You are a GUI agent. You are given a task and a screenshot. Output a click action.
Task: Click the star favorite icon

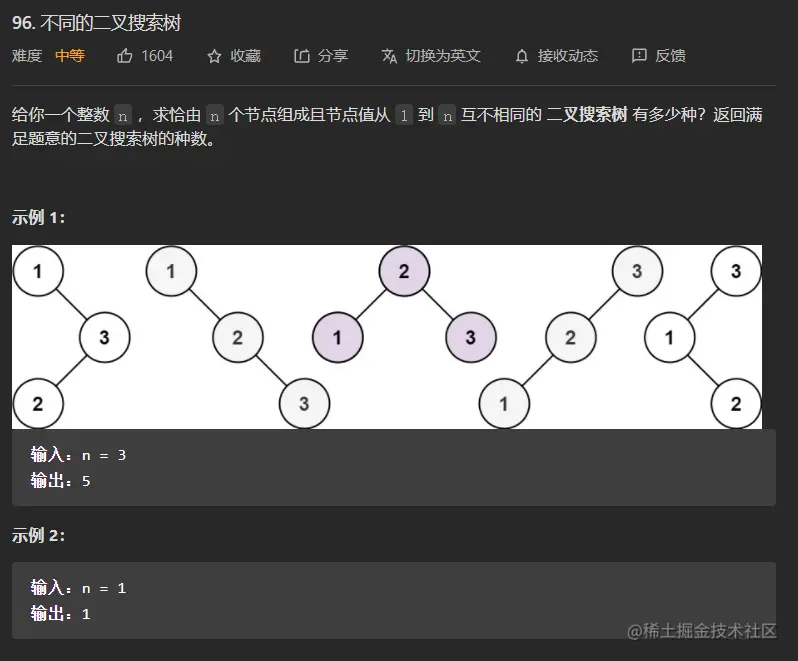pyautogui.click(x=214, y=56)
